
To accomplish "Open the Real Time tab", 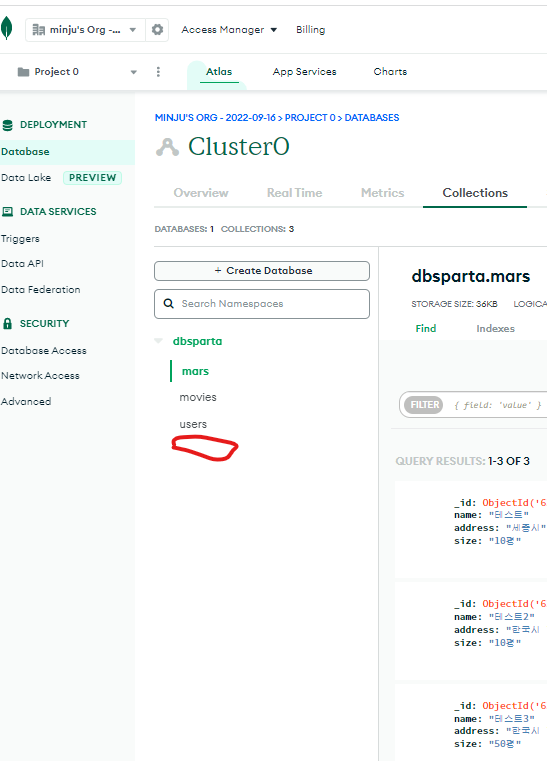I will tap(295, 193).
